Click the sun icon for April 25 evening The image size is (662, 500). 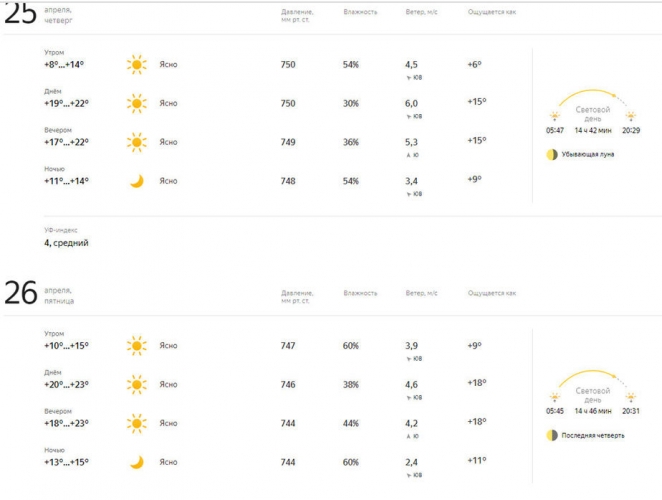[136, 142]
